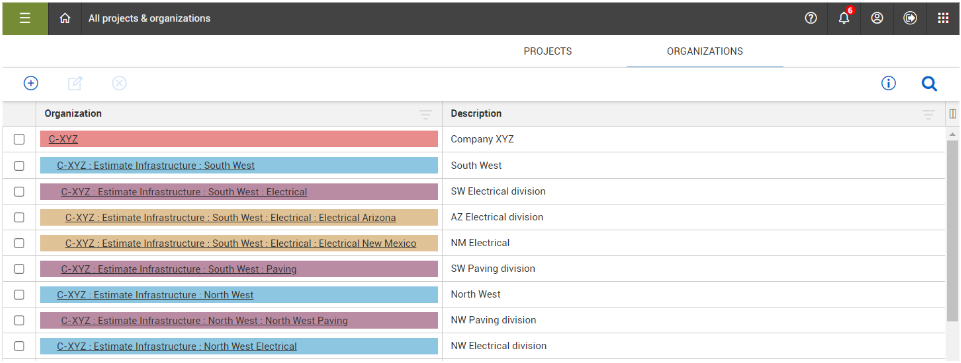This screenshot has width=961, height=363.
Task: Open the hamburger main menu
Action: [x=25, y=18]
